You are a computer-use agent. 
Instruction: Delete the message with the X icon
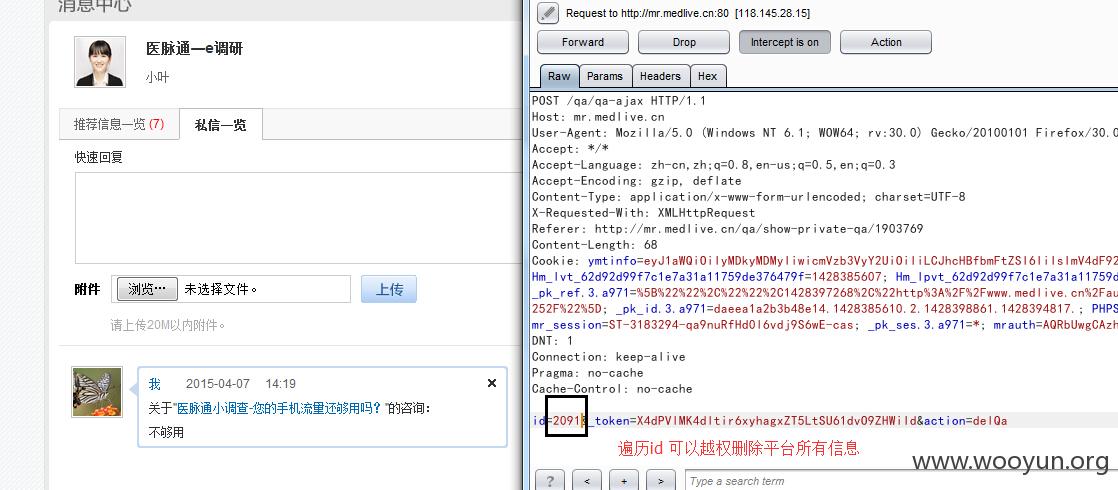coord(491,383)
